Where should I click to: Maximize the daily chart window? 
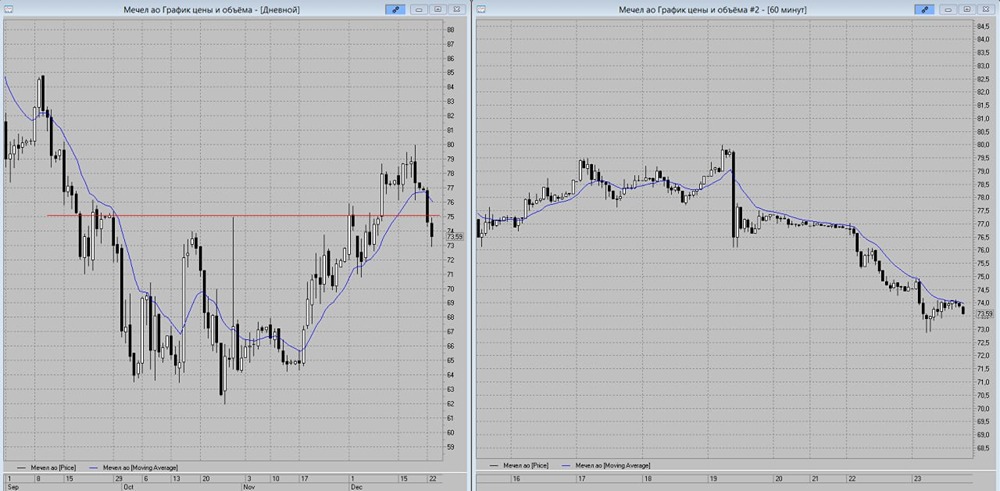[x=438, y=10]
